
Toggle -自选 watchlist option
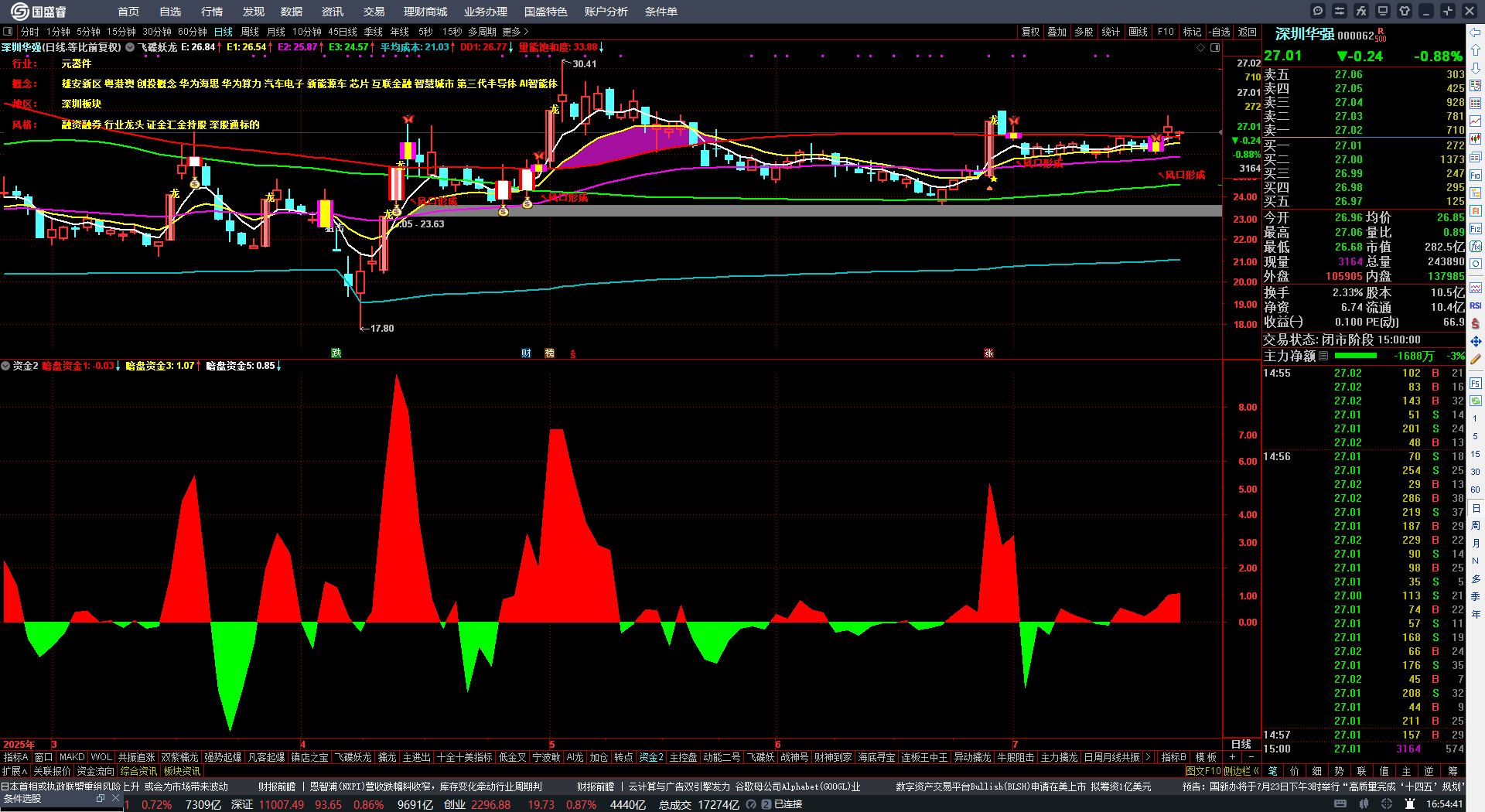[1220, 32]
